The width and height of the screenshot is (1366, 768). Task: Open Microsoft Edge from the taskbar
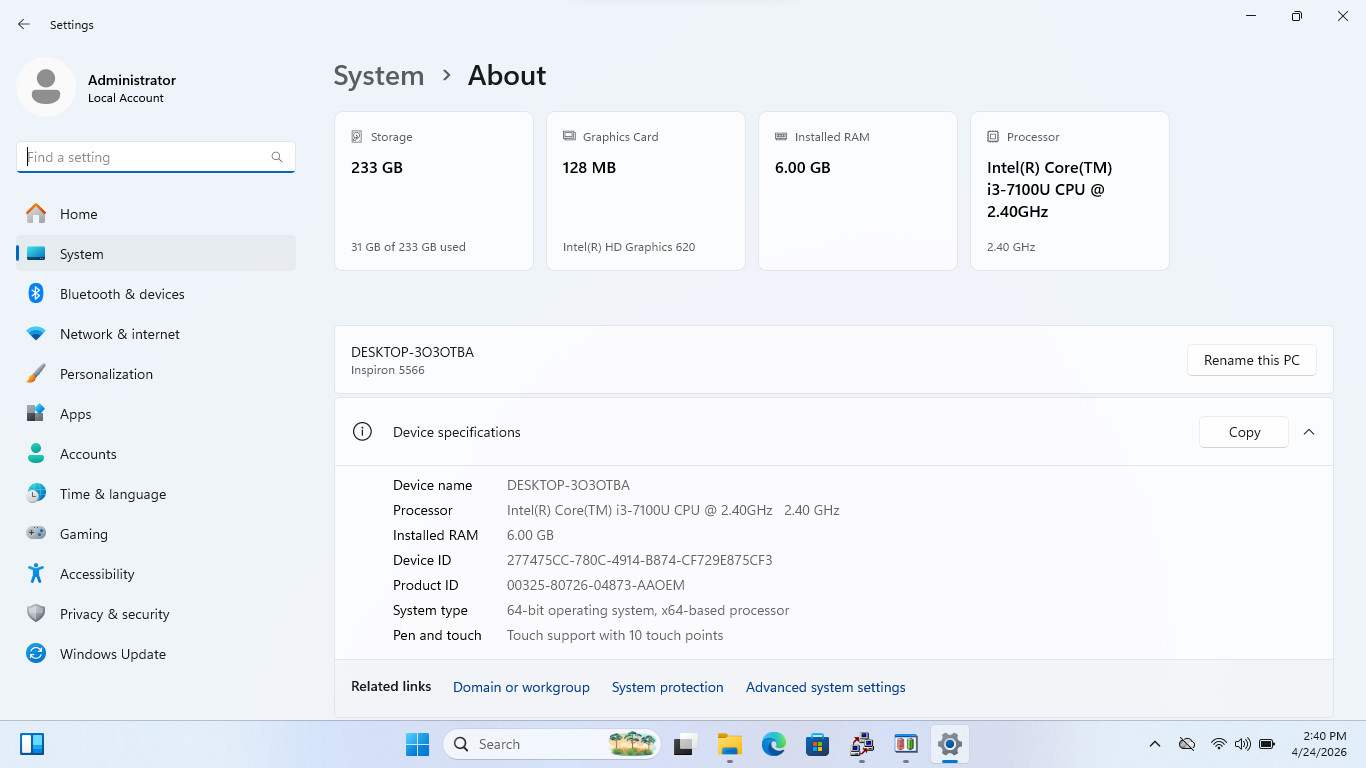tap(773, 744)
